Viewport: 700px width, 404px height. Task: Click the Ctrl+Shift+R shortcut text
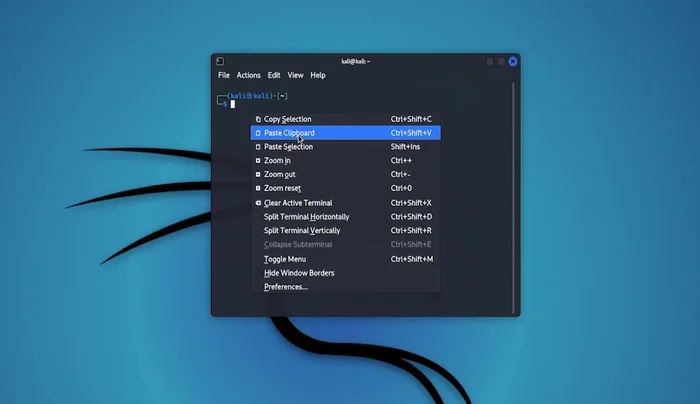coord(411,231)
